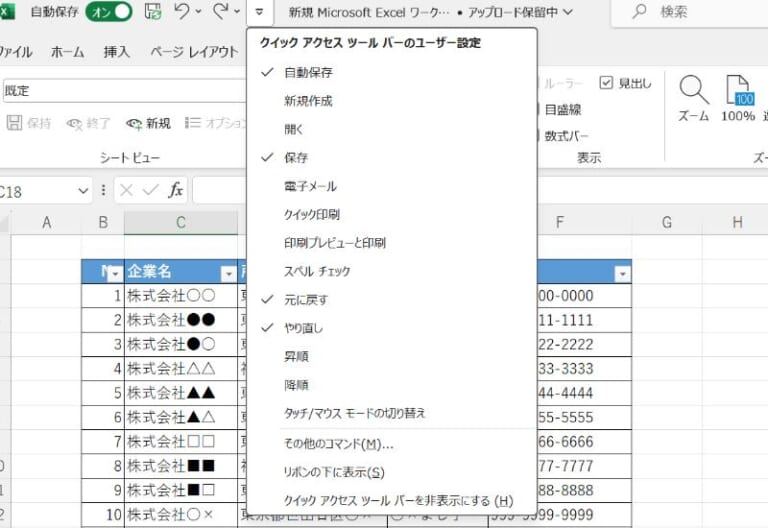Select 新規作成 from the menu
The width and height of the screenshot is (768, 528).
(x=392, y=101)
